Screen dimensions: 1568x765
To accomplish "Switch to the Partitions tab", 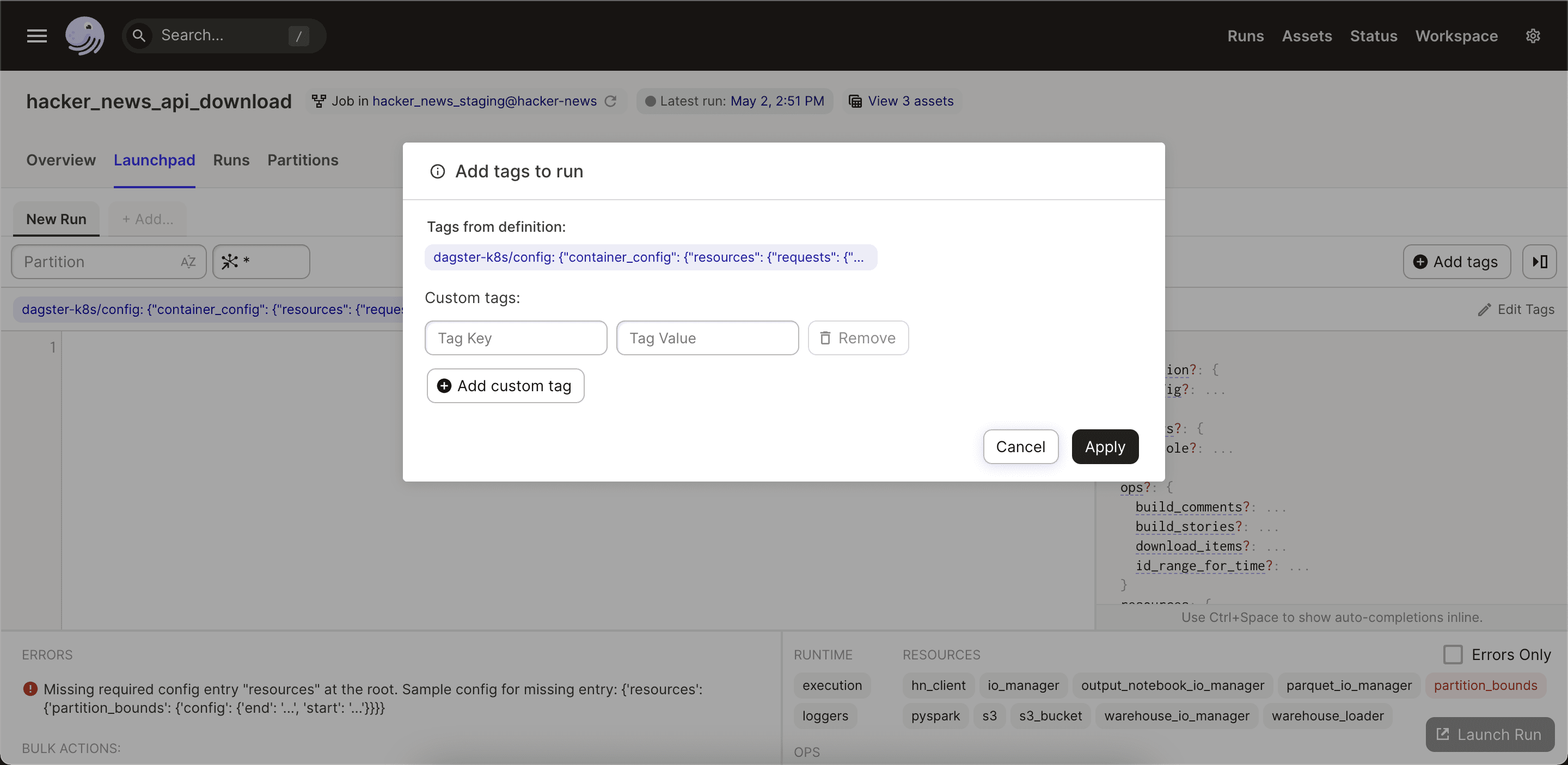I will coord(303,160).
